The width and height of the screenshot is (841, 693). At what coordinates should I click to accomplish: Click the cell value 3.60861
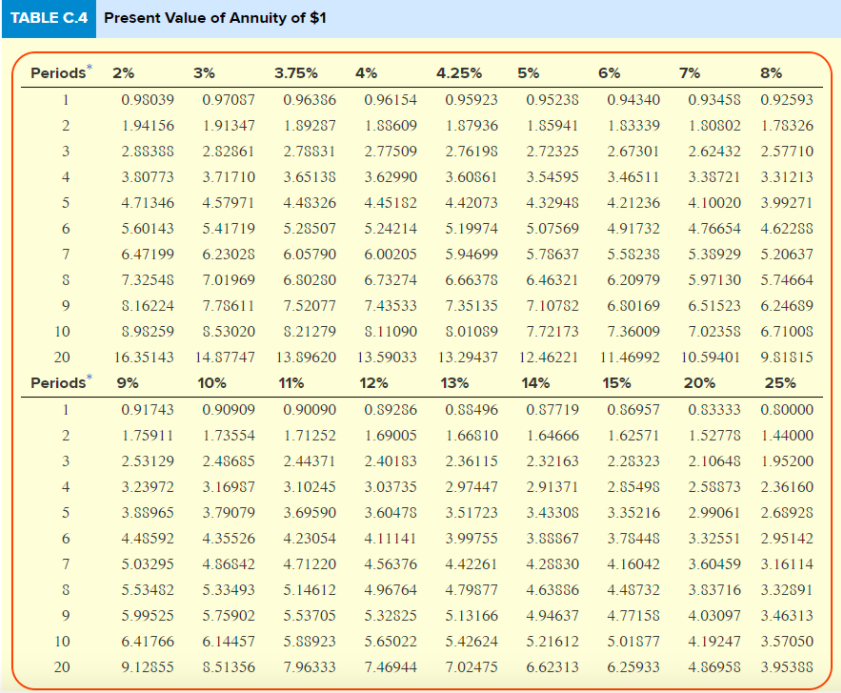[x=471, y=177]
